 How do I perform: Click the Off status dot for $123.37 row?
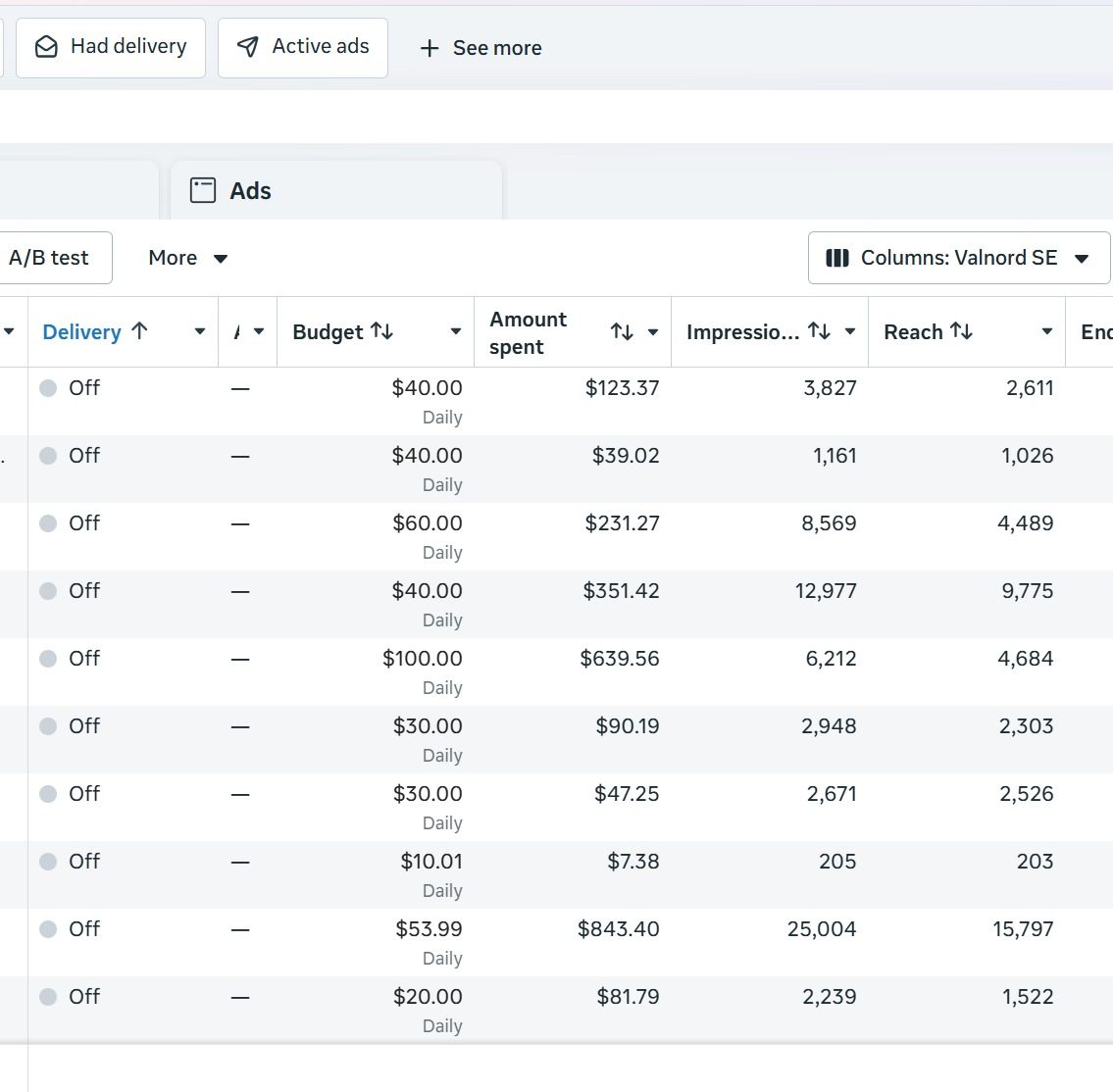click(47, 388)
